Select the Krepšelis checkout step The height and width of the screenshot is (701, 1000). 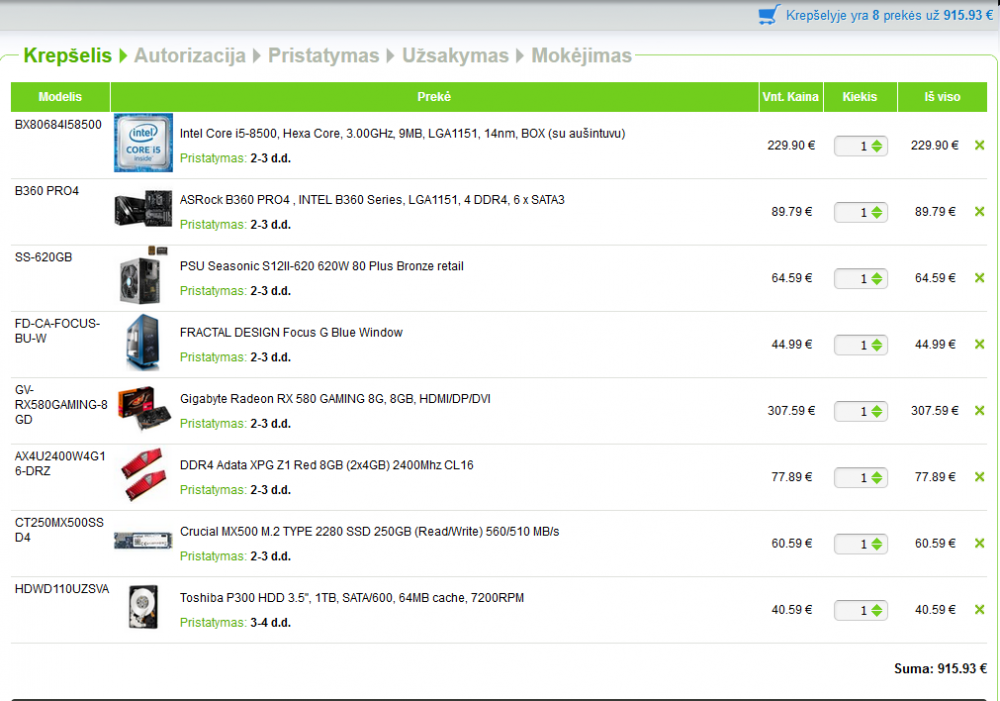pos(67,55)
